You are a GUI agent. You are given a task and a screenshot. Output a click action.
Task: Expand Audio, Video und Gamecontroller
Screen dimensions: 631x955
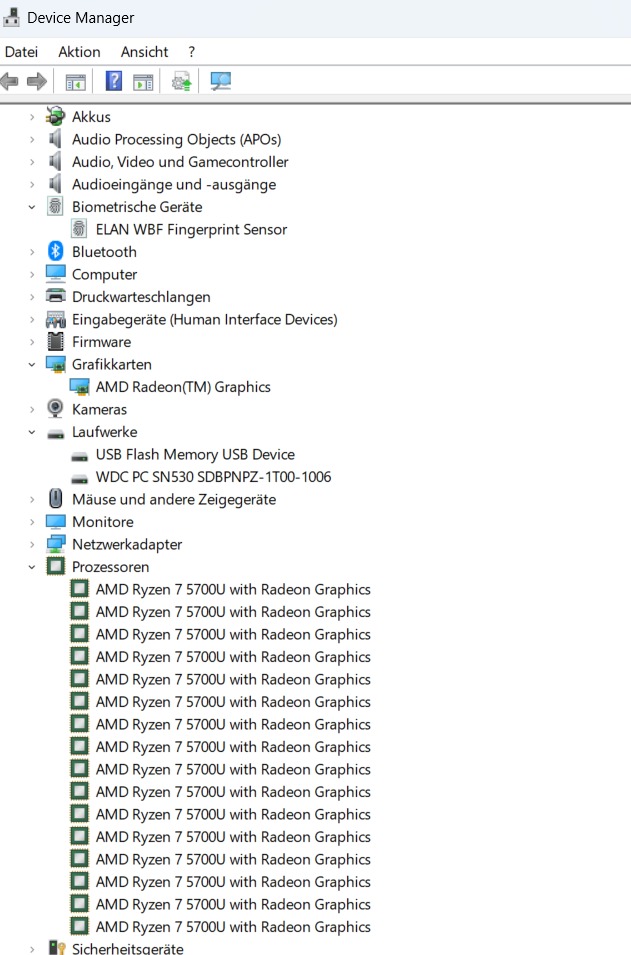[32, 162]
